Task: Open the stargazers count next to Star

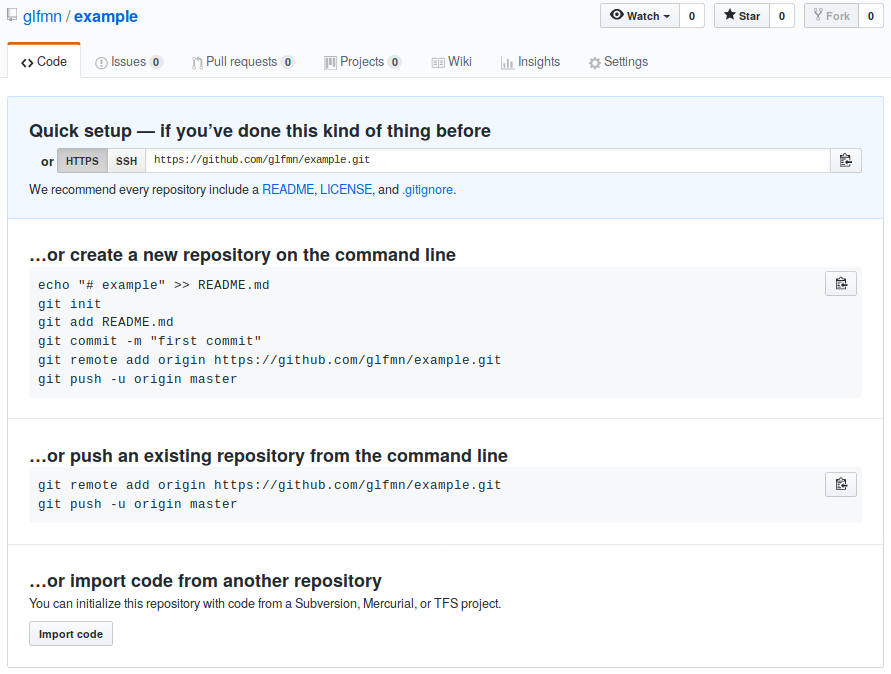Action: [782, 16]
